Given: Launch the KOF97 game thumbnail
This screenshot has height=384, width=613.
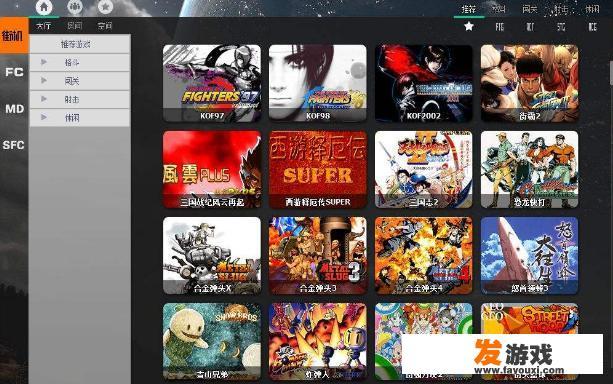Looking at the screenshot, I should click(x=212, y=83).
